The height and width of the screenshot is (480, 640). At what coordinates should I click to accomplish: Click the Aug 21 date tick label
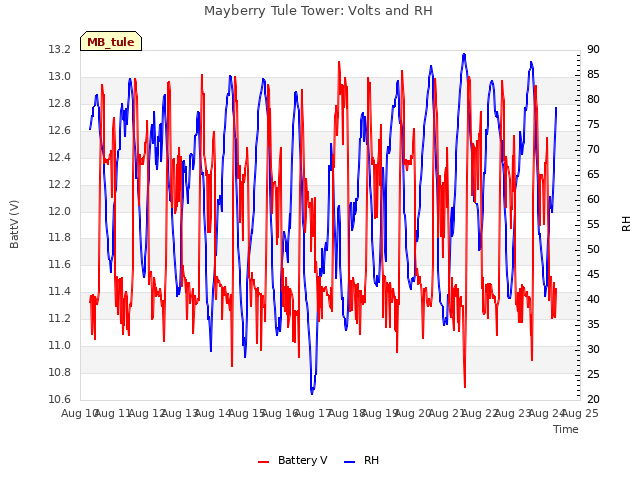pyautogui.click(x=447, y=413)
